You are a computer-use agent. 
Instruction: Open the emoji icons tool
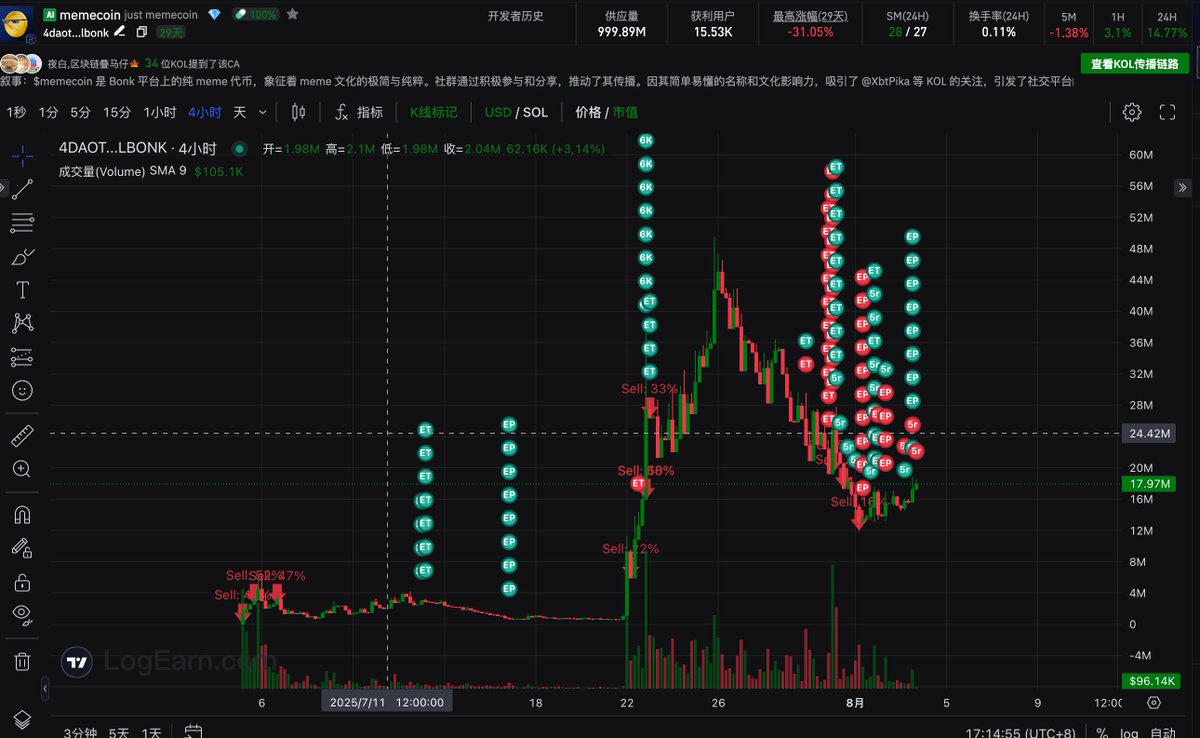[x=22, y=390]
